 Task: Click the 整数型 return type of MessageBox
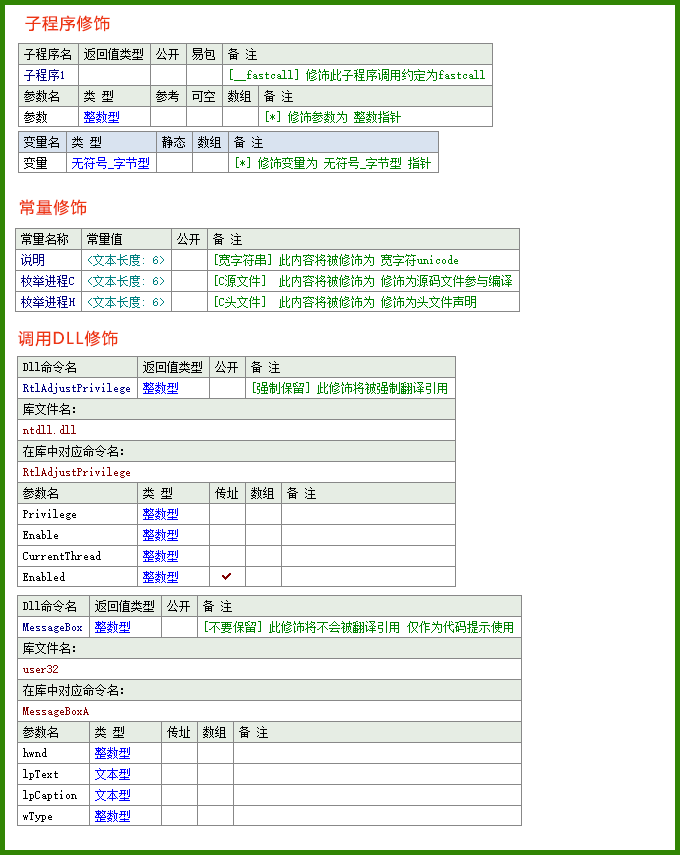[x=112, y=627]
